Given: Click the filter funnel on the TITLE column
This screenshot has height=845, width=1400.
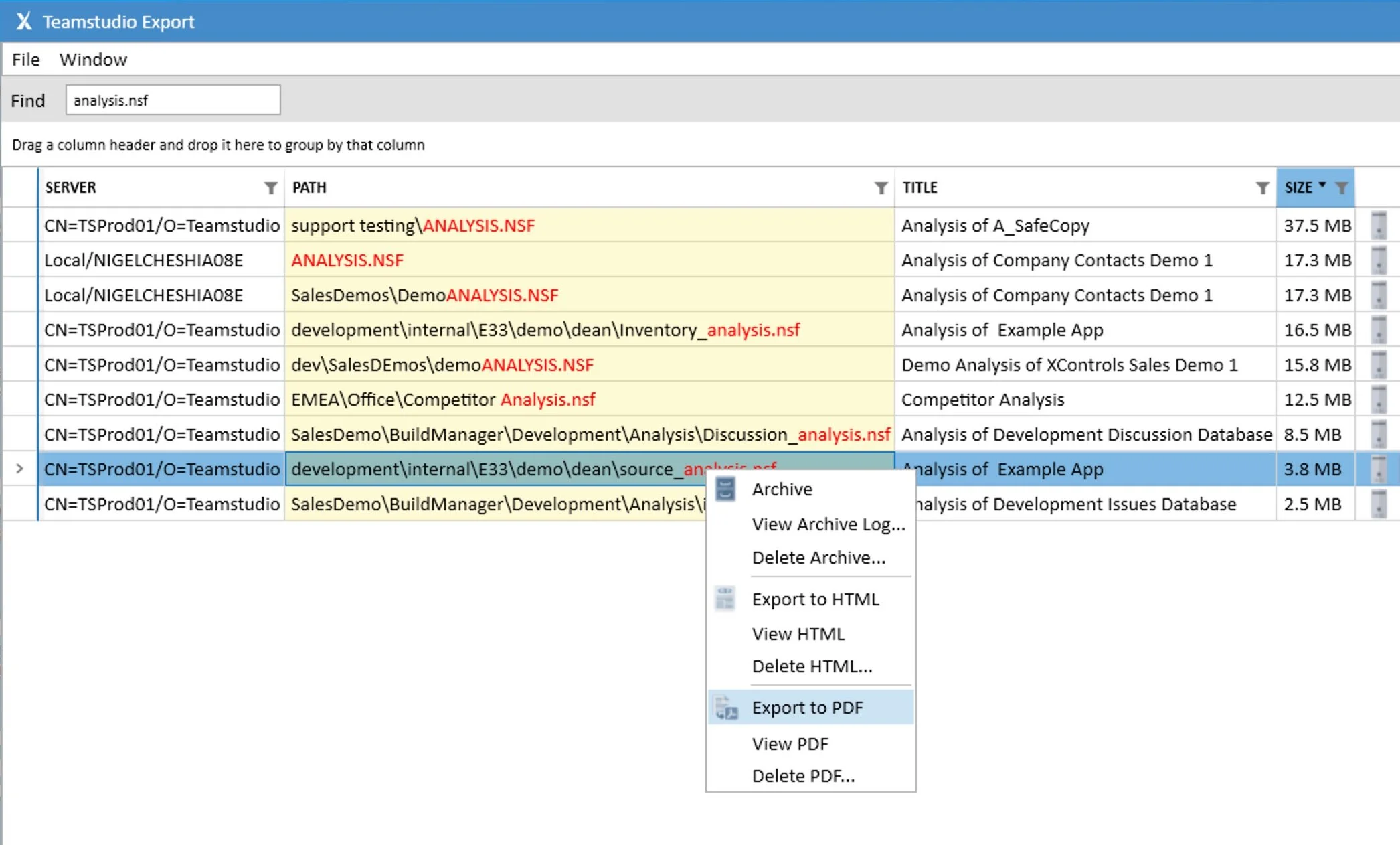Looking at the screenshot, I should click(1262, 188).
